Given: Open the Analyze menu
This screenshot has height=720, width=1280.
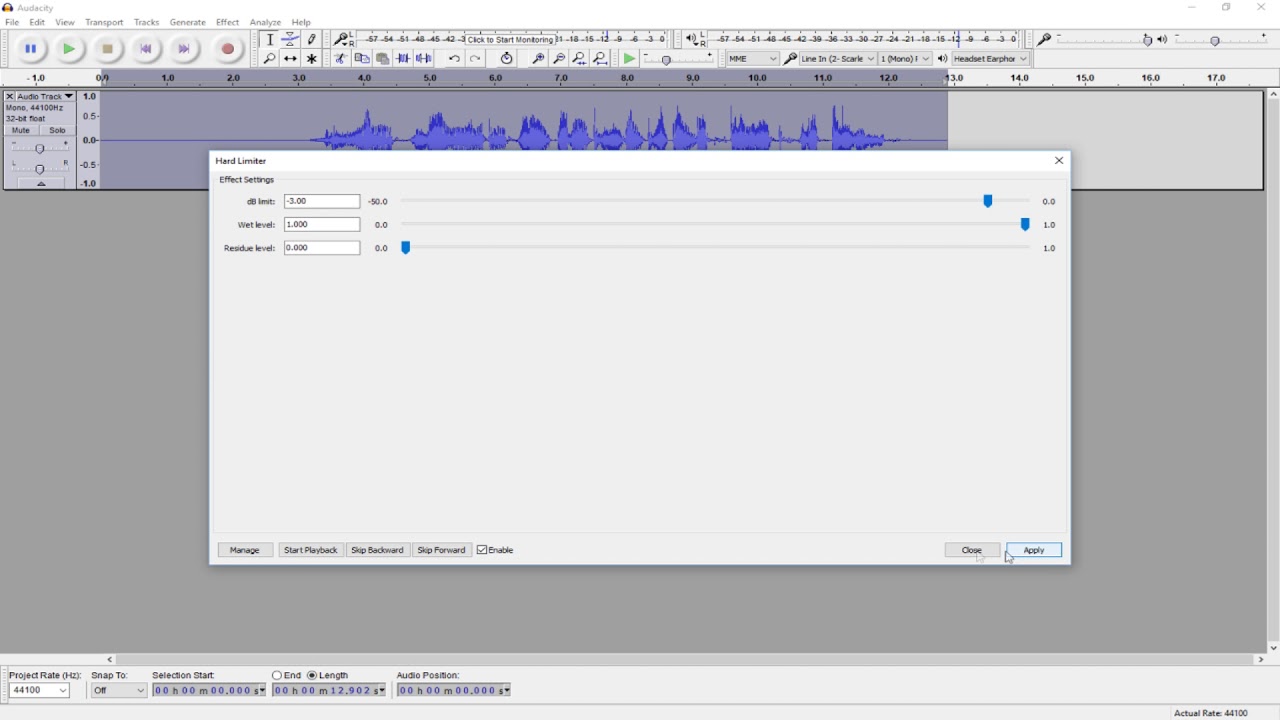Looking at the screenshot, I should [265, 22].
